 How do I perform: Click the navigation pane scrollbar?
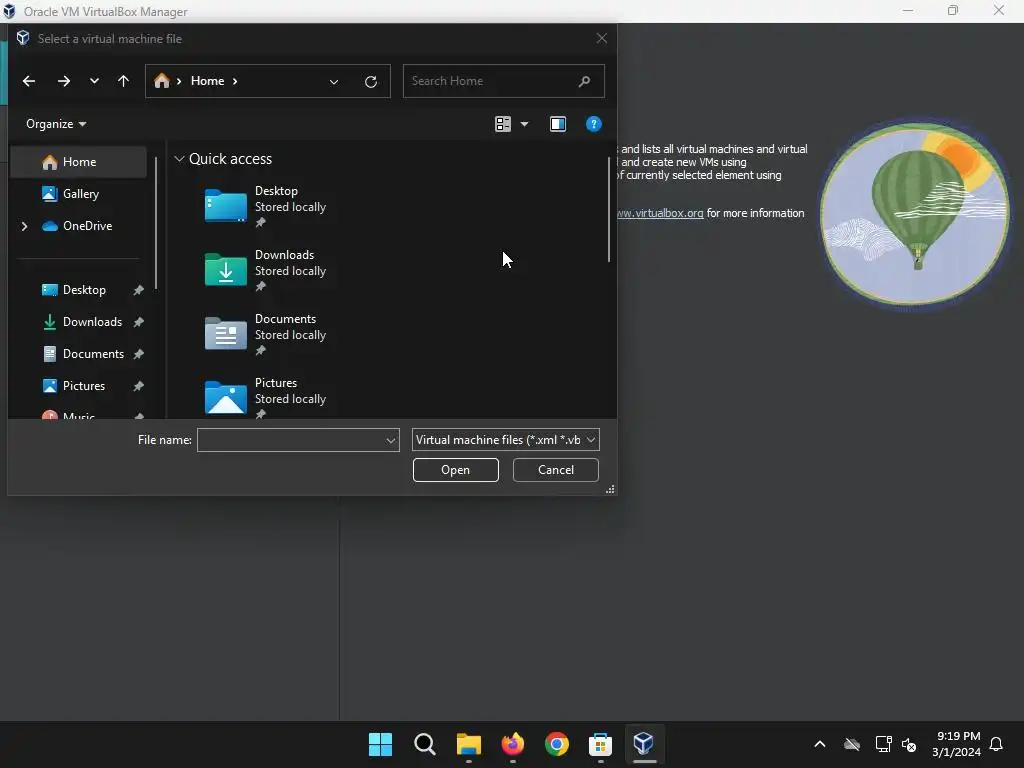155,222
